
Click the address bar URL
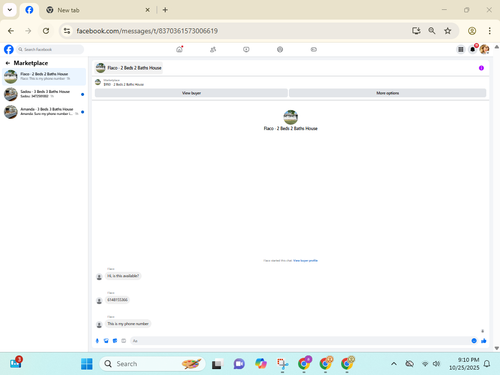(x=147, y=31)
